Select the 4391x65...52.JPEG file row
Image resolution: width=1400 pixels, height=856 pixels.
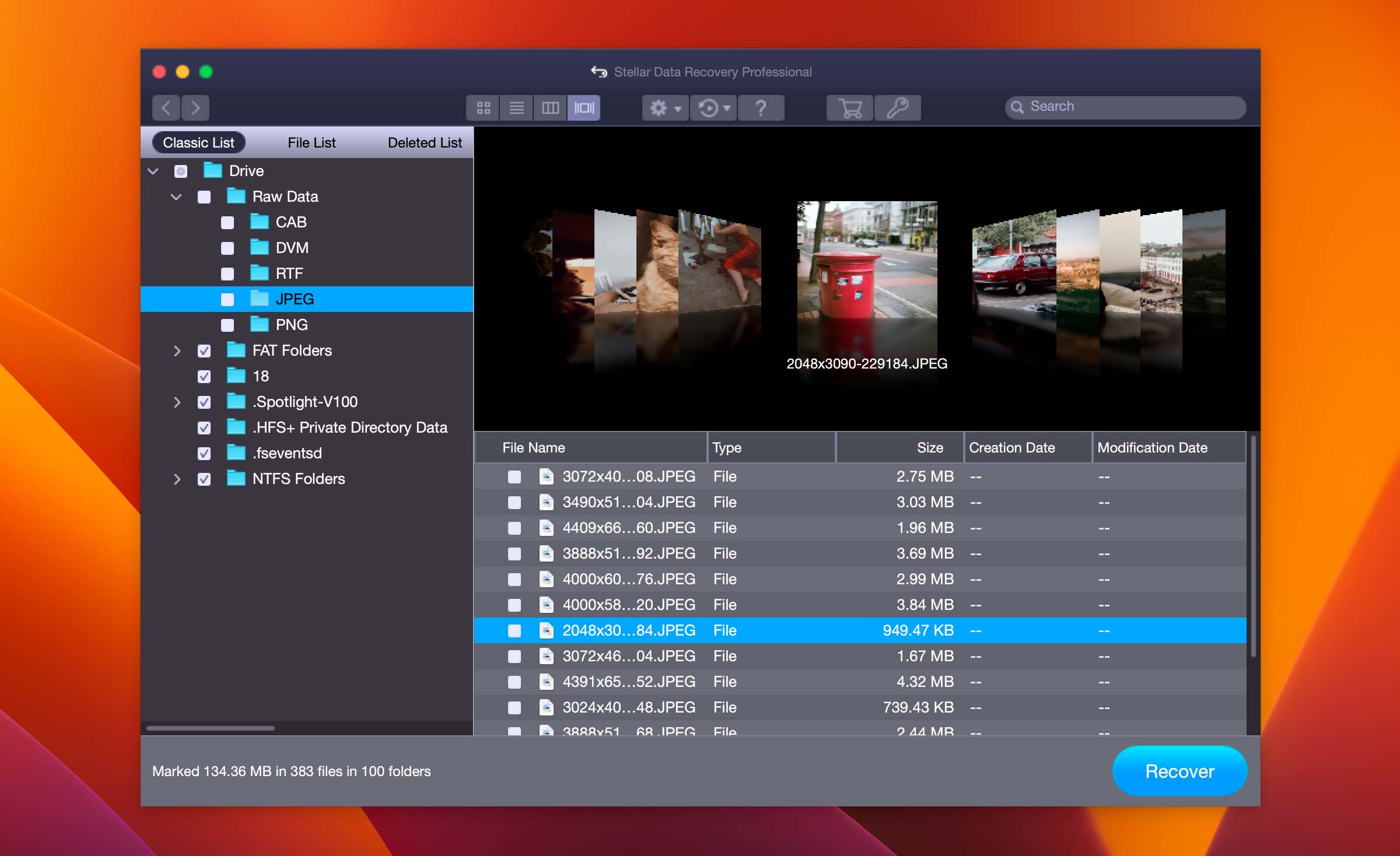[860, 682]
